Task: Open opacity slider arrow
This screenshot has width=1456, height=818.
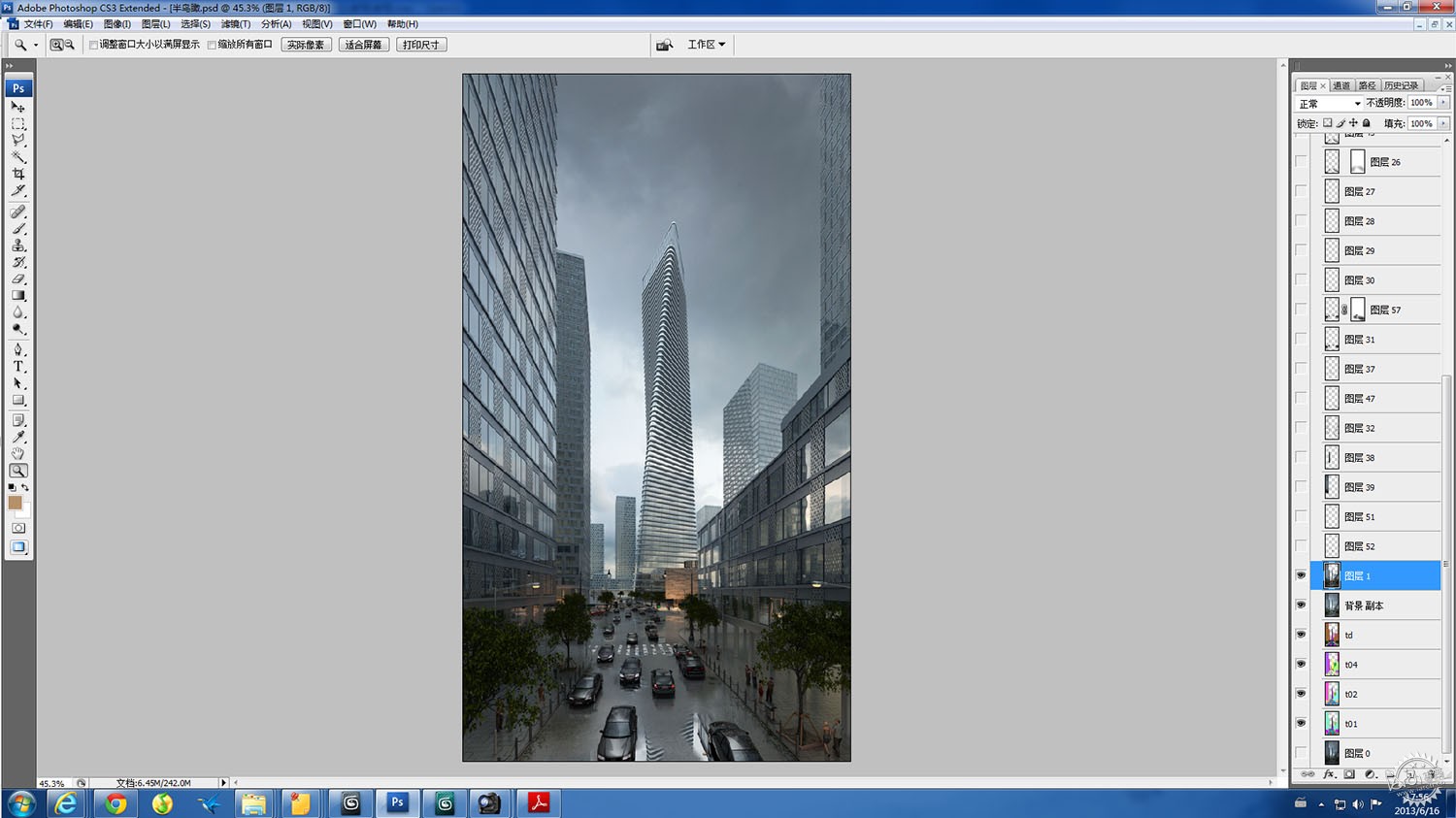Action: [x=1443, y=103]
